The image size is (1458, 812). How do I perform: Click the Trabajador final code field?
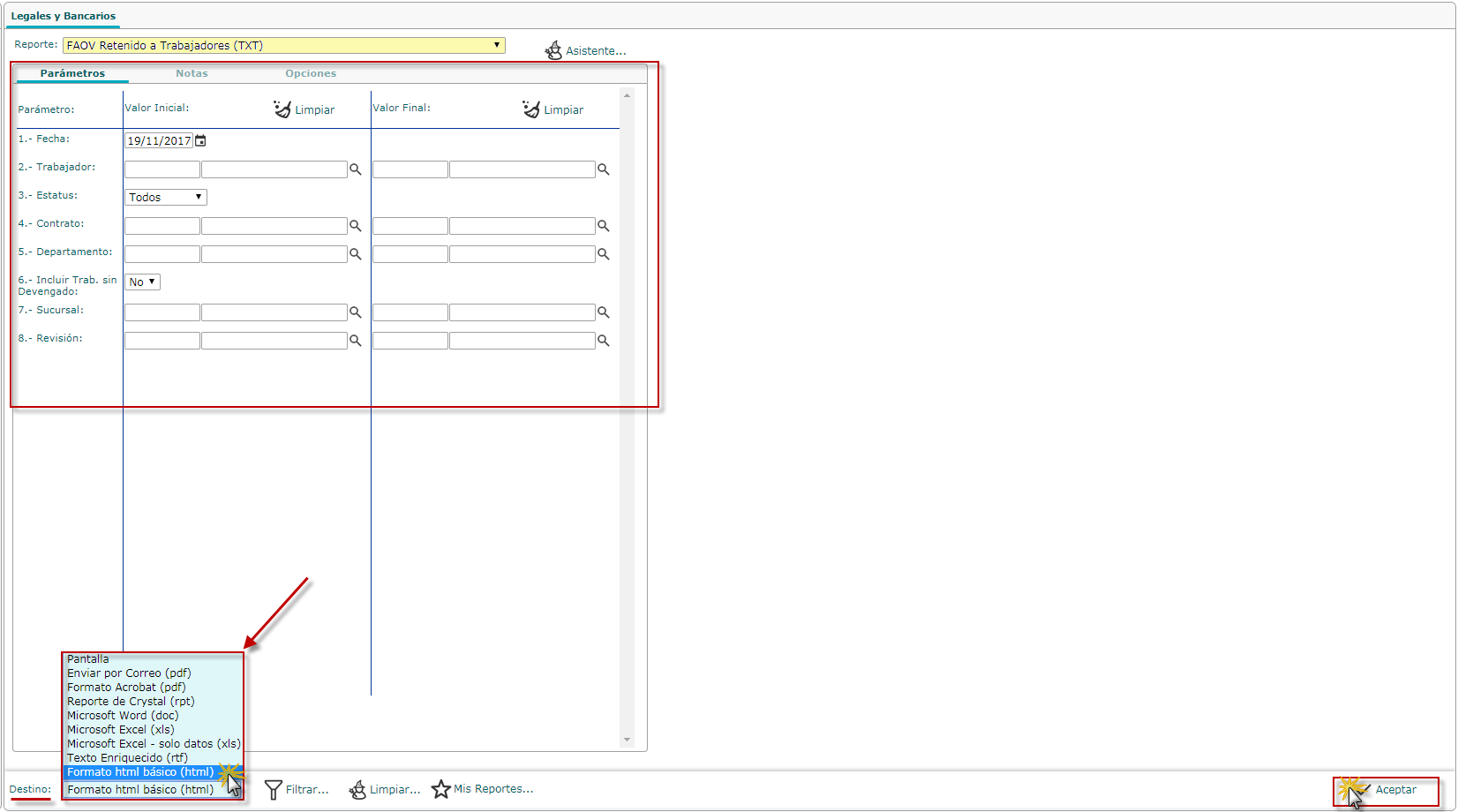[x=410, y=169]
